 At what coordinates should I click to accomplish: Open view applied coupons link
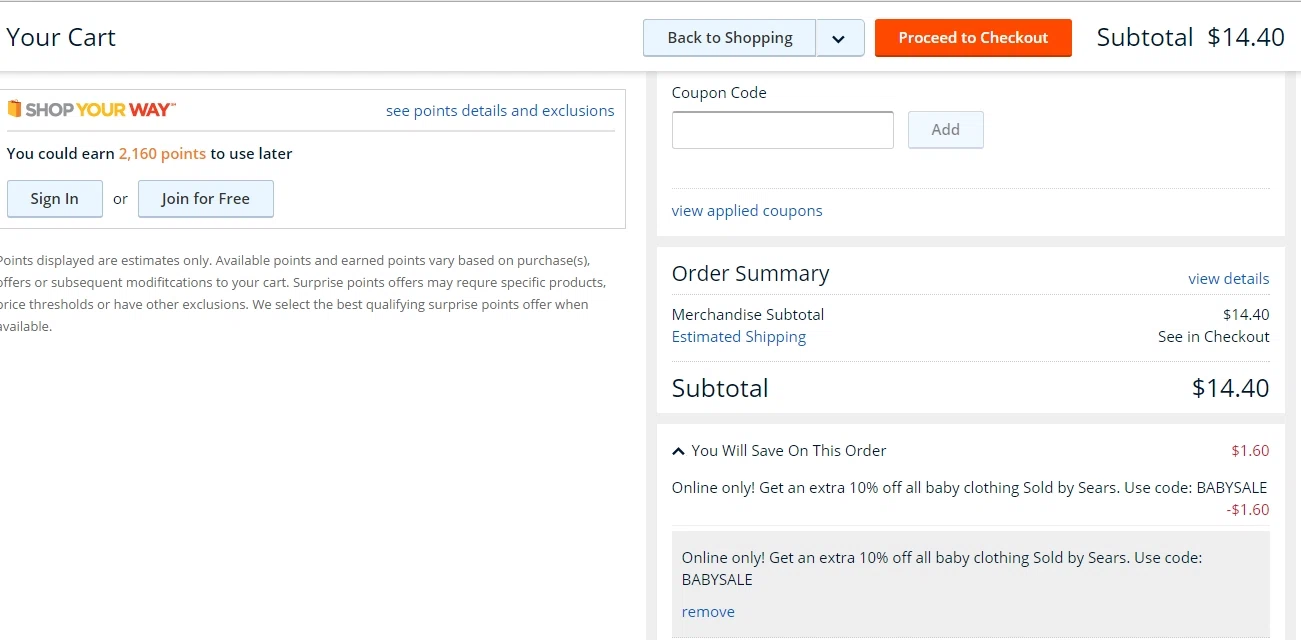[747, 211]
